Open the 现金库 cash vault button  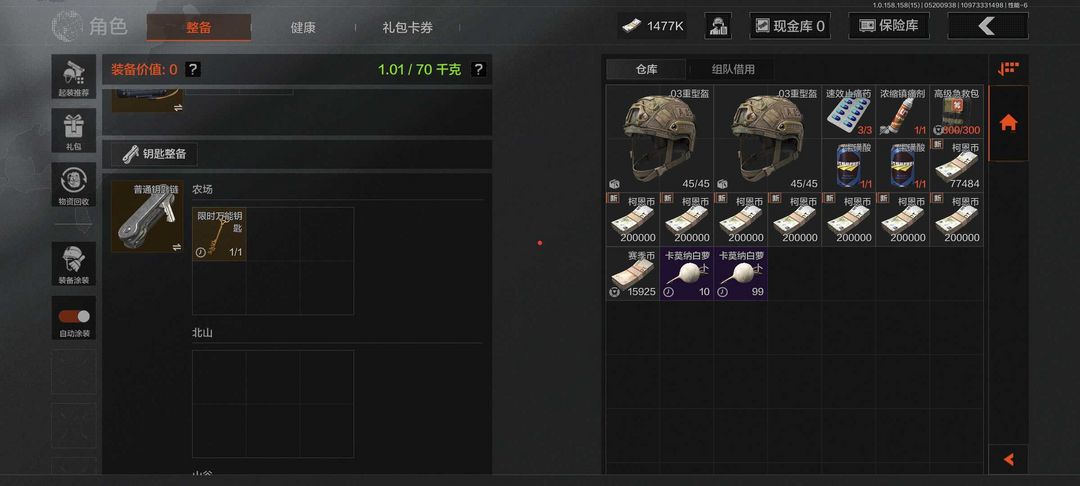[x=790, y=26]
